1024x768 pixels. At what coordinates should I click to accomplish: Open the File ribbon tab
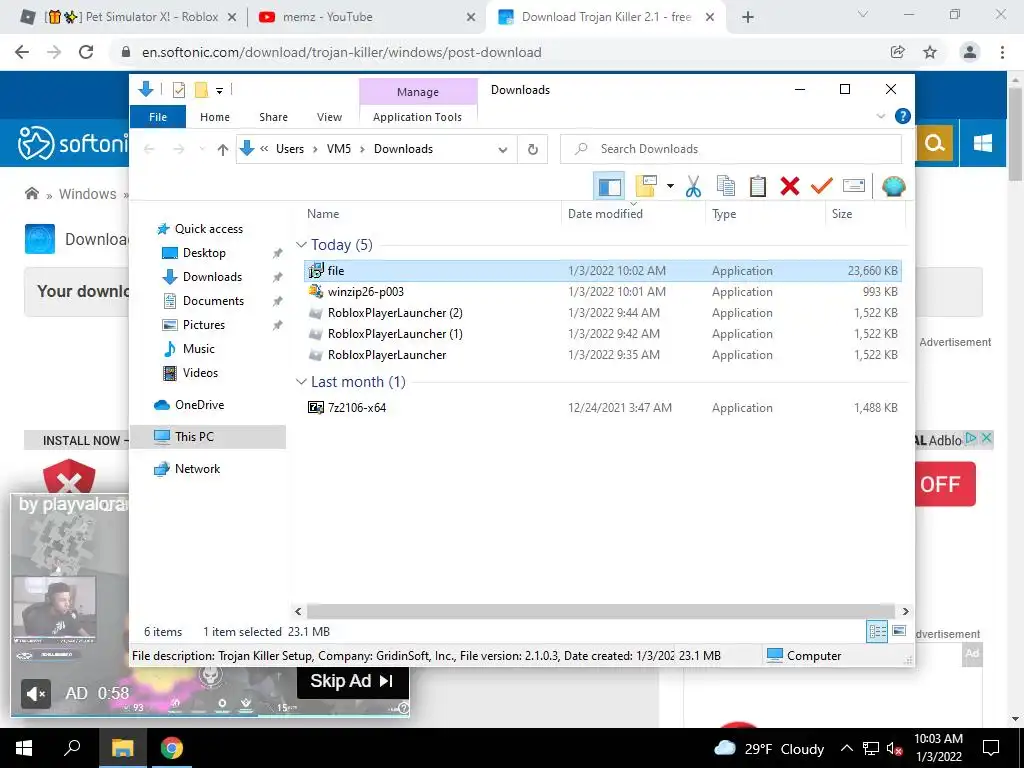pos(158,117)
